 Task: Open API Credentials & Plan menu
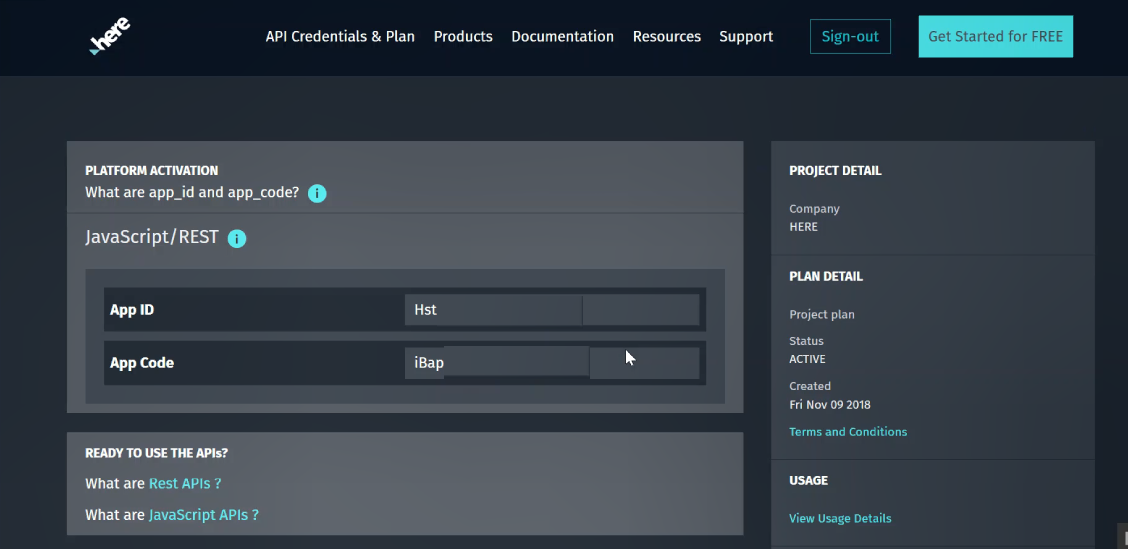click(340, 37)
